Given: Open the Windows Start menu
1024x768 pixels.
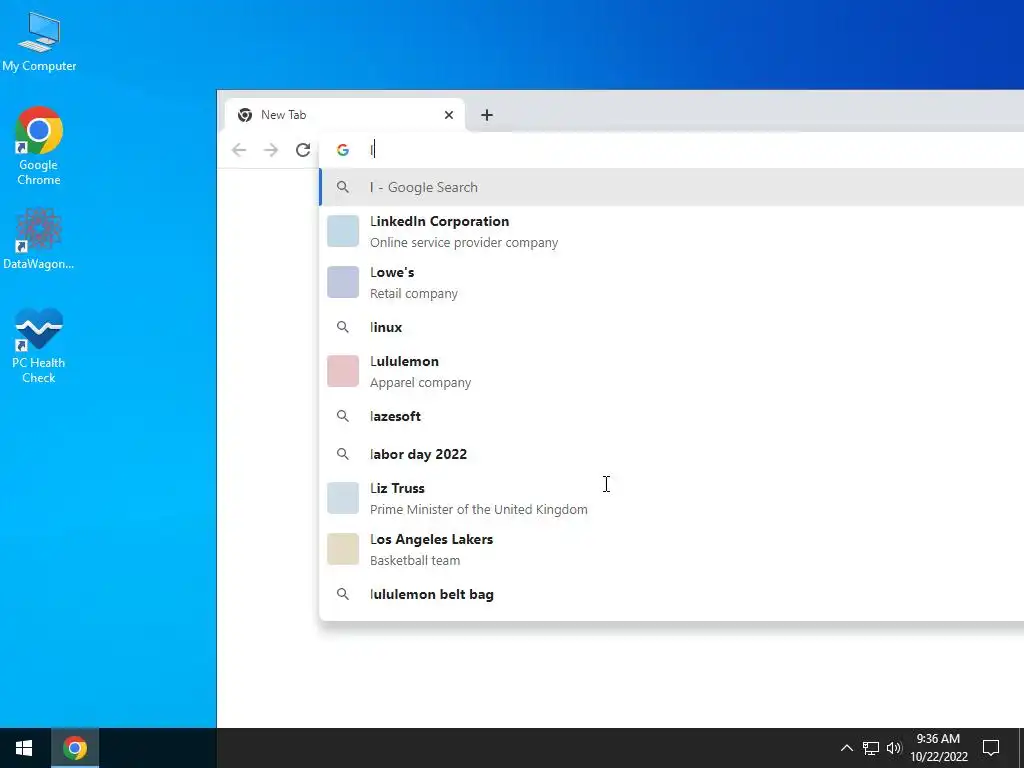Looking at the screenshot, I should point(25,748).
